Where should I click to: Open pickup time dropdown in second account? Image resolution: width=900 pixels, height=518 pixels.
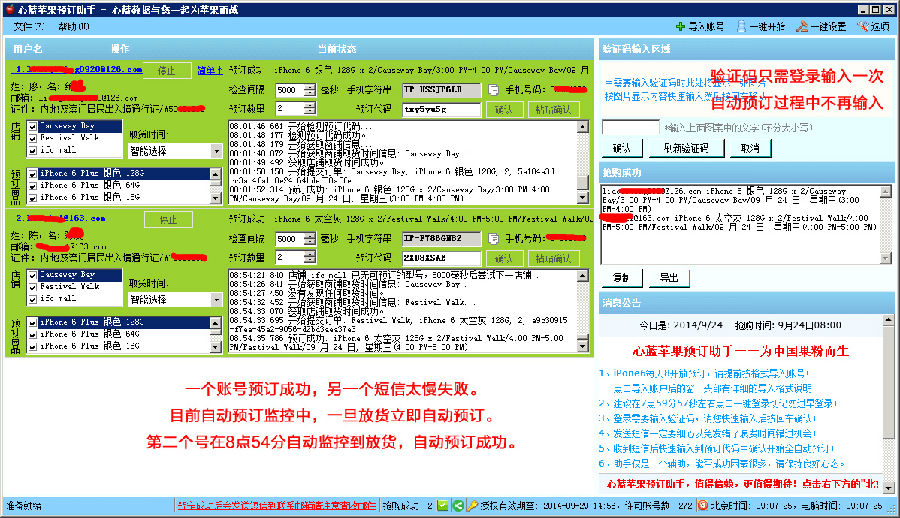(216, 299)
